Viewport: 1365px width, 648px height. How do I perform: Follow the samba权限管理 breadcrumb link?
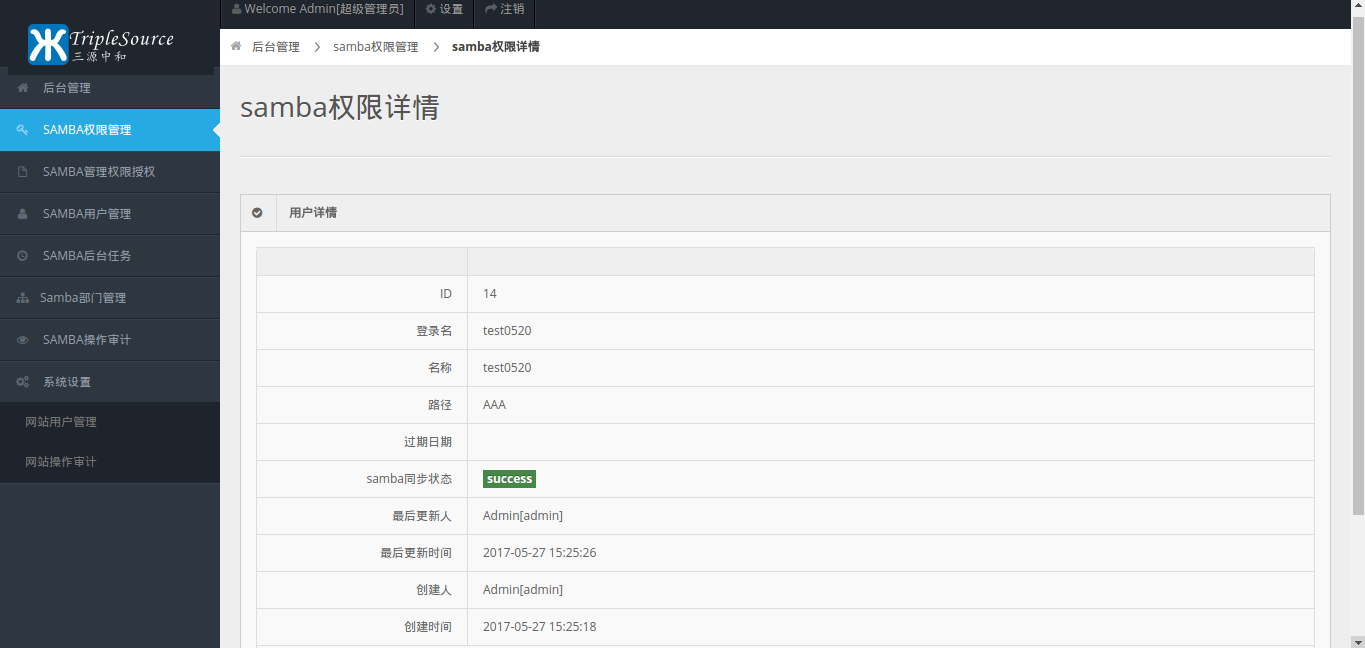click(x=376, y=47)
